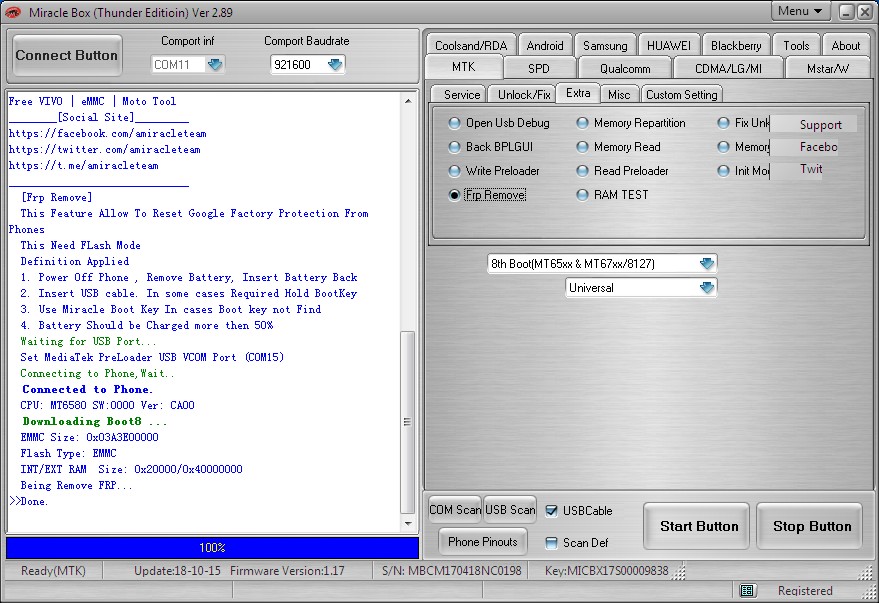
Task: Open the Comport Baudrate dropdown arrow
Action: tap(335, 64)
